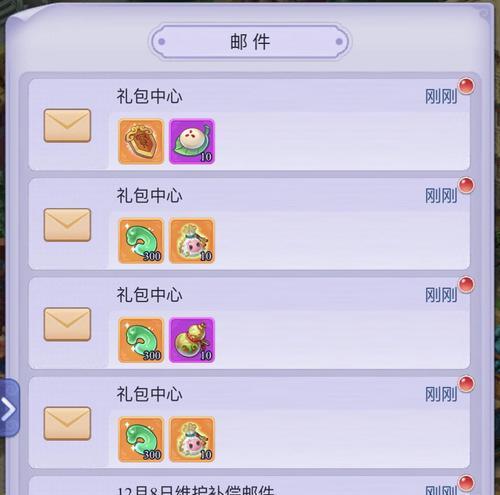The image size is (500, 495).
Task: Open the 12月8日维护补偿邮件 entry
Action: (x=249, y=486)
